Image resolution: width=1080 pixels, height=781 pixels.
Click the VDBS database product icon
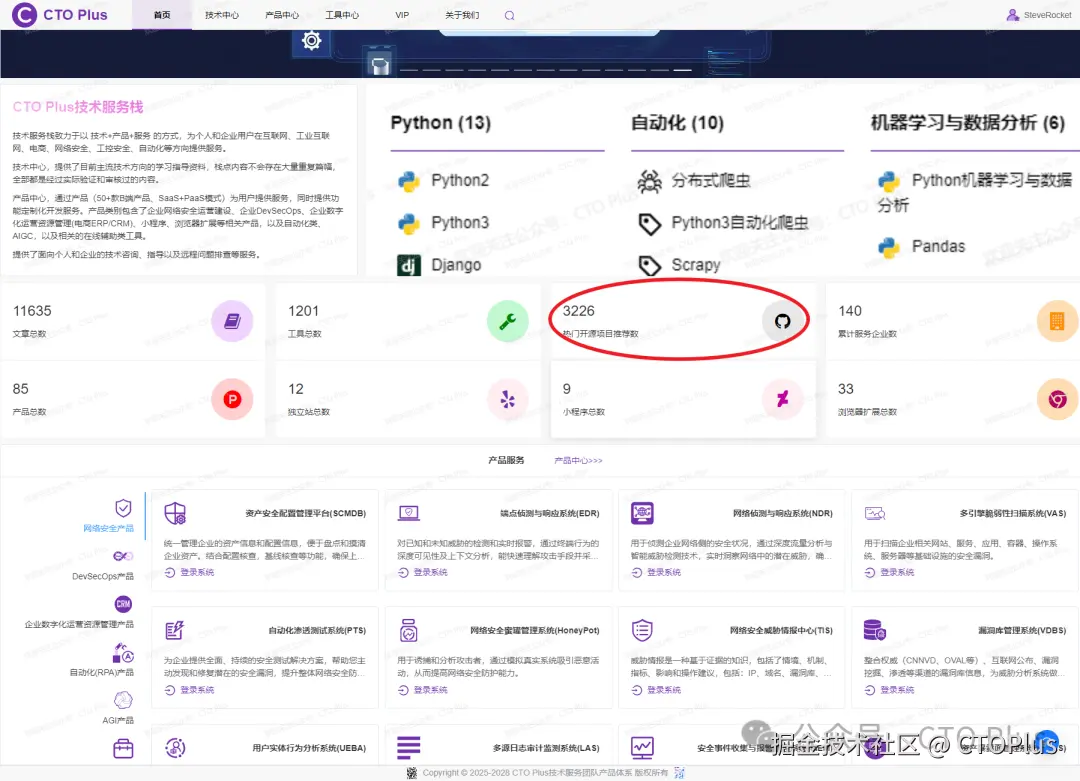875,630
